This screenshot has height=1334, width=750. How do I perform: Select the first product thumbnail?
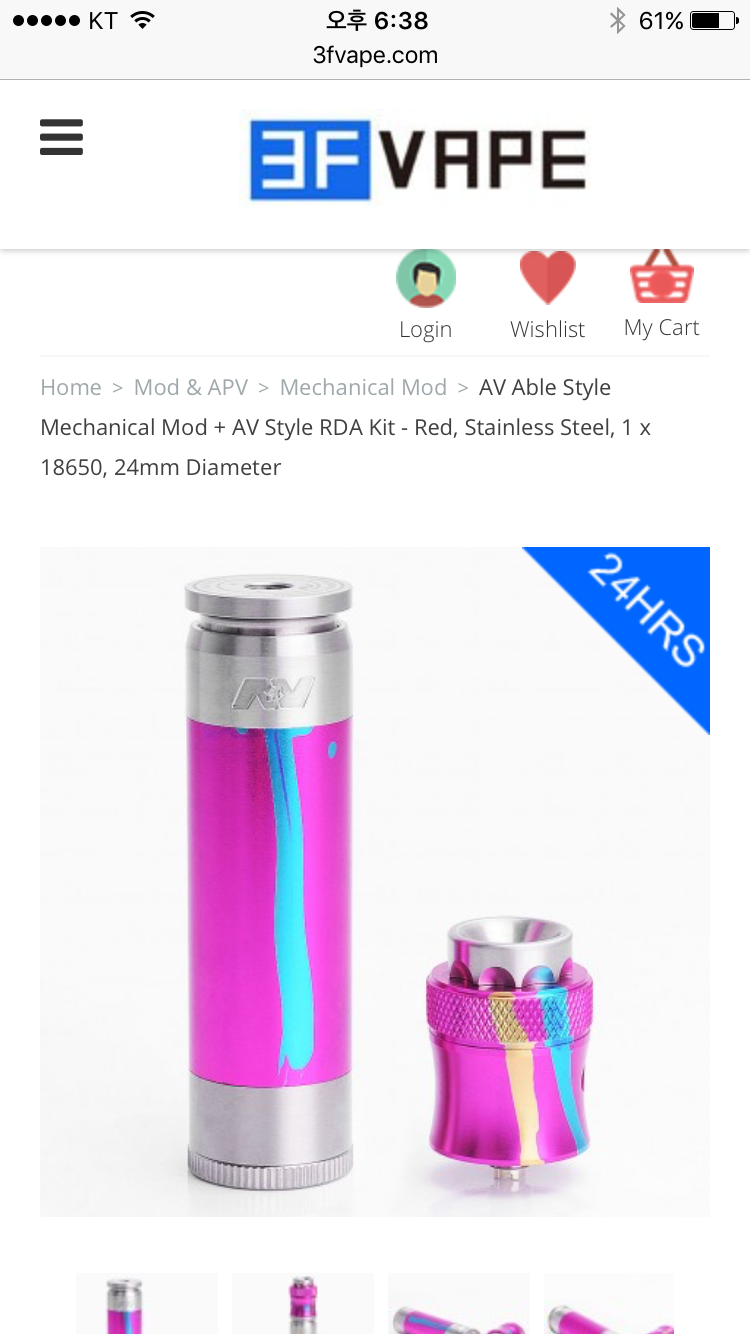click(147, 1303)
